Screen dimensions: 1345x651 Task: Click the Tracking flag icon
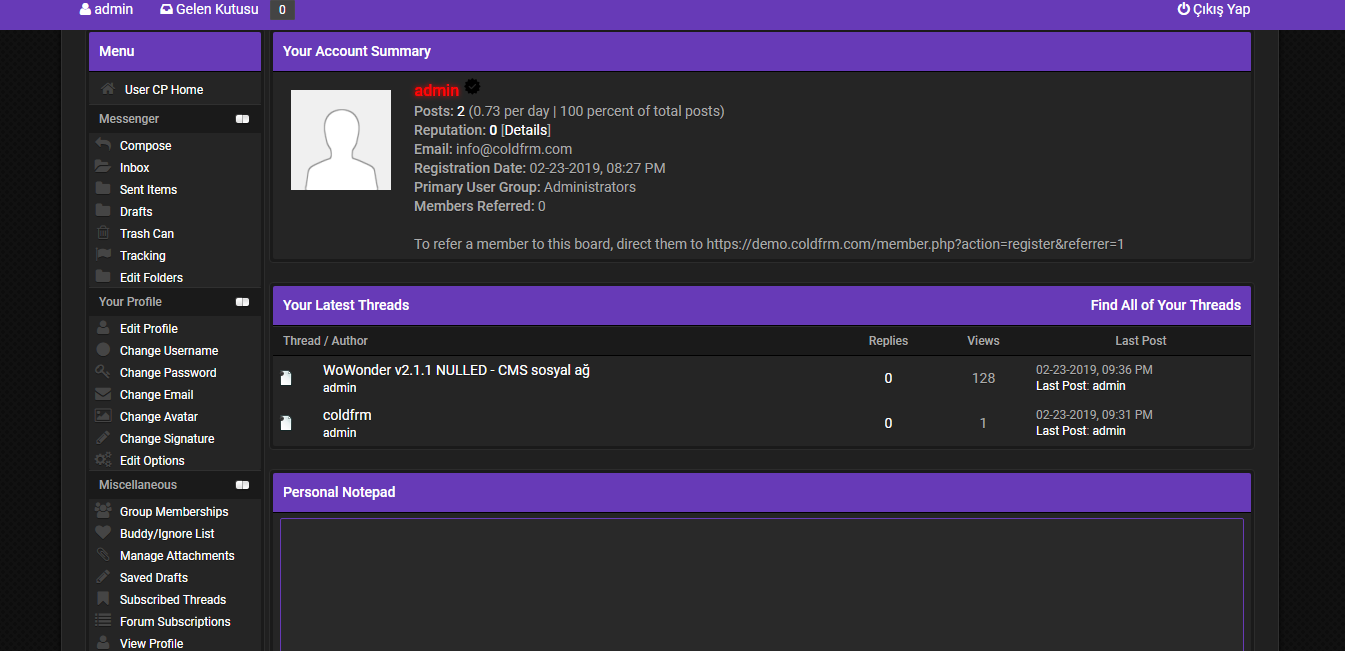pyautogui.click(x=103, y=255)
